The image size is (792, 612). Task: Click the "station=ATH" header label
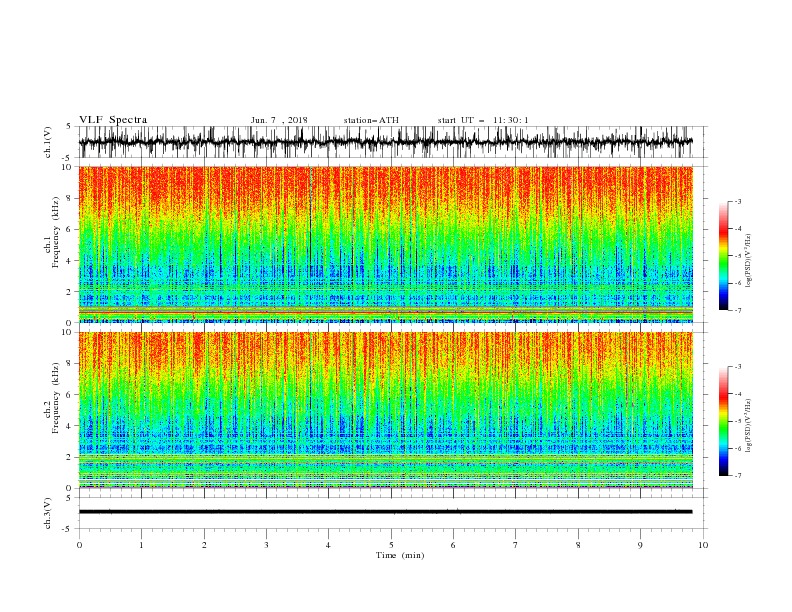pos(371,120)
